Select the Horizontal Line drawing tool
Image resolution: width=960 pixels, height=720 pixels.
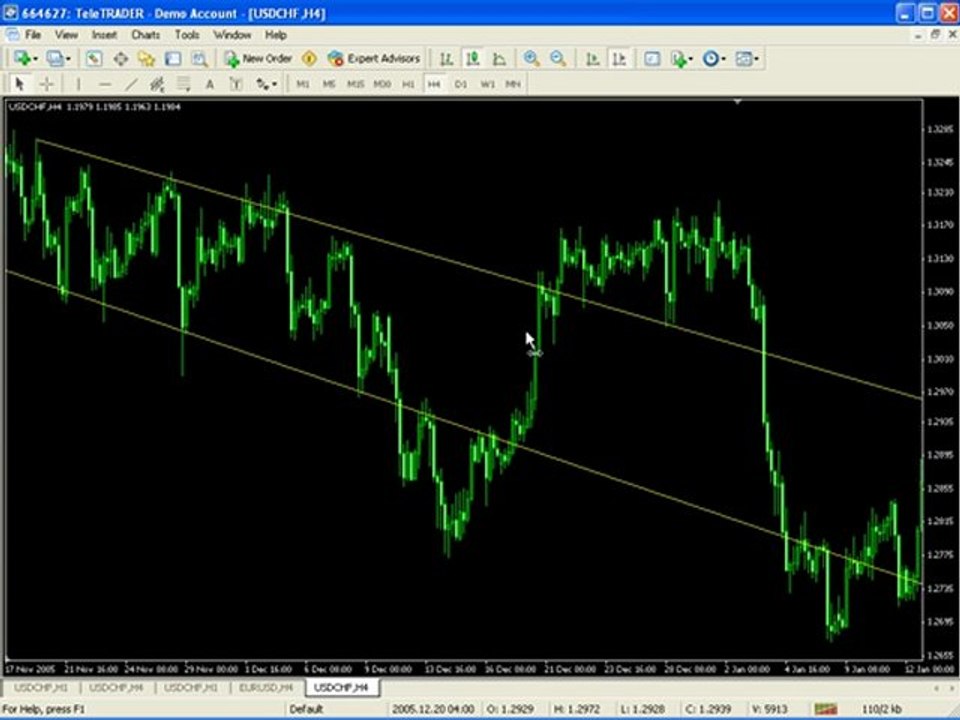tap(105, 84)
